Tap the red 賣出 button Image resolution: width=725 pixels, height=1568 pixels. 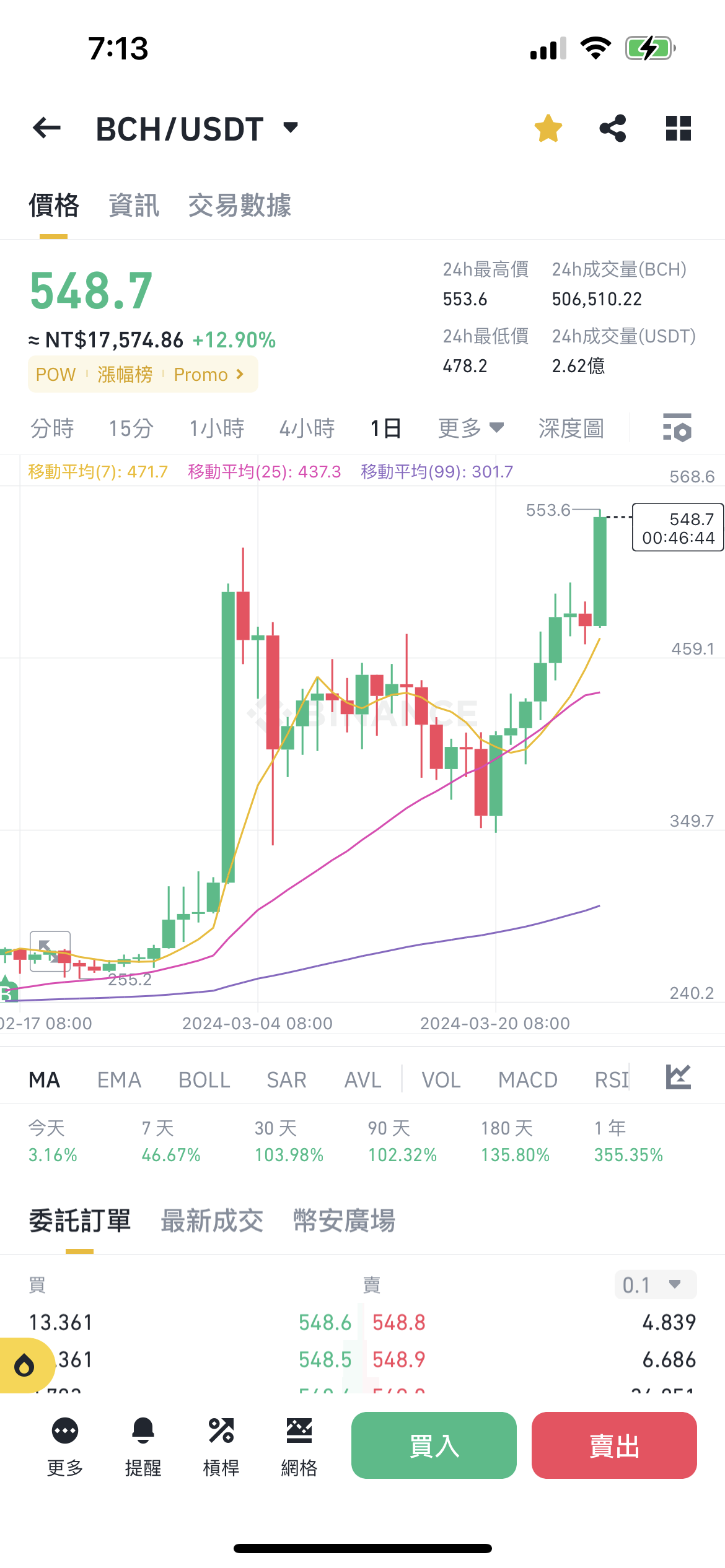(x=614, y=1445)
